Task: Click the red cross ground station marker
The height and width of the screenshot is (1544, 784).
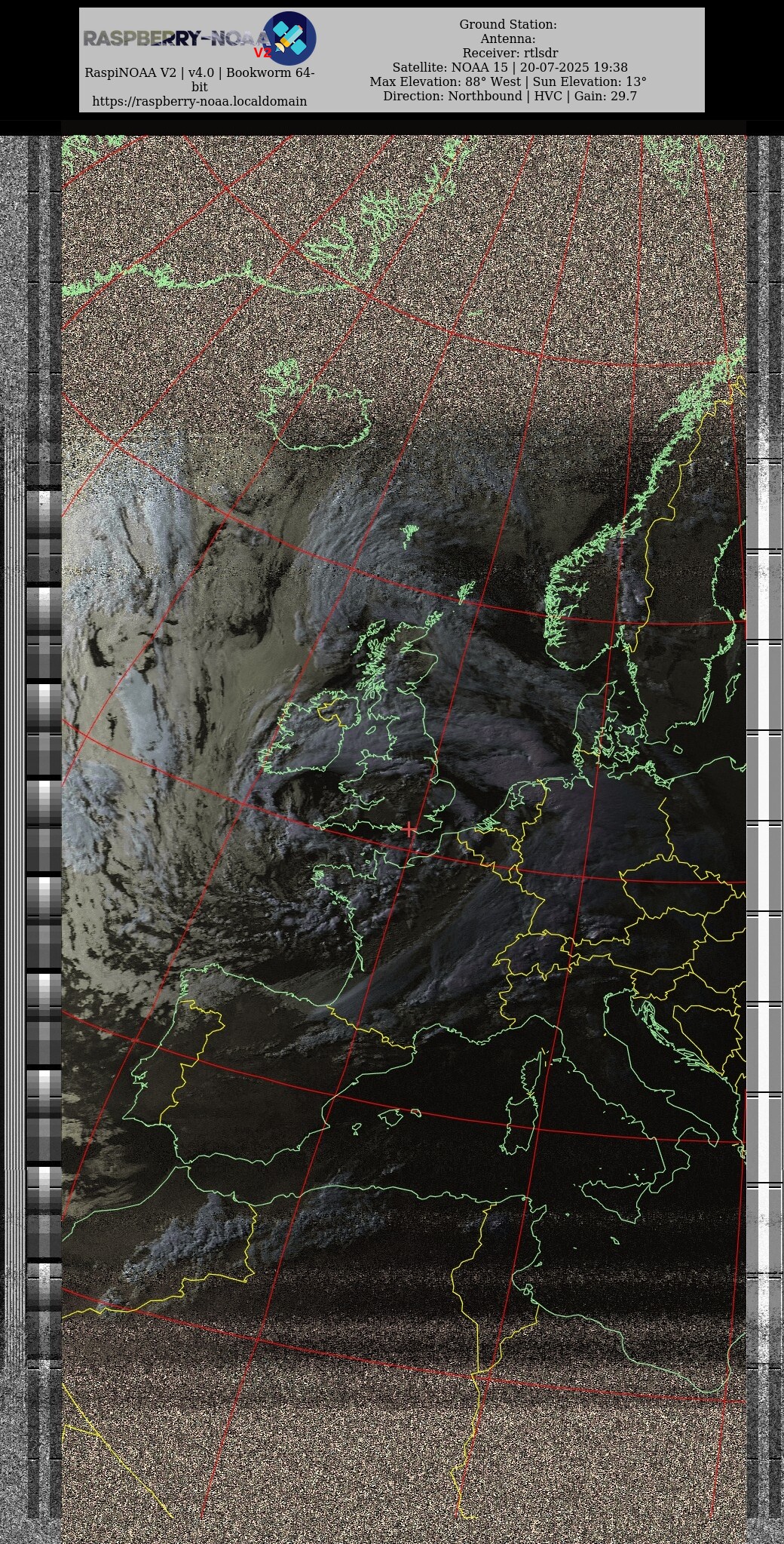Action: pos(409,830)
